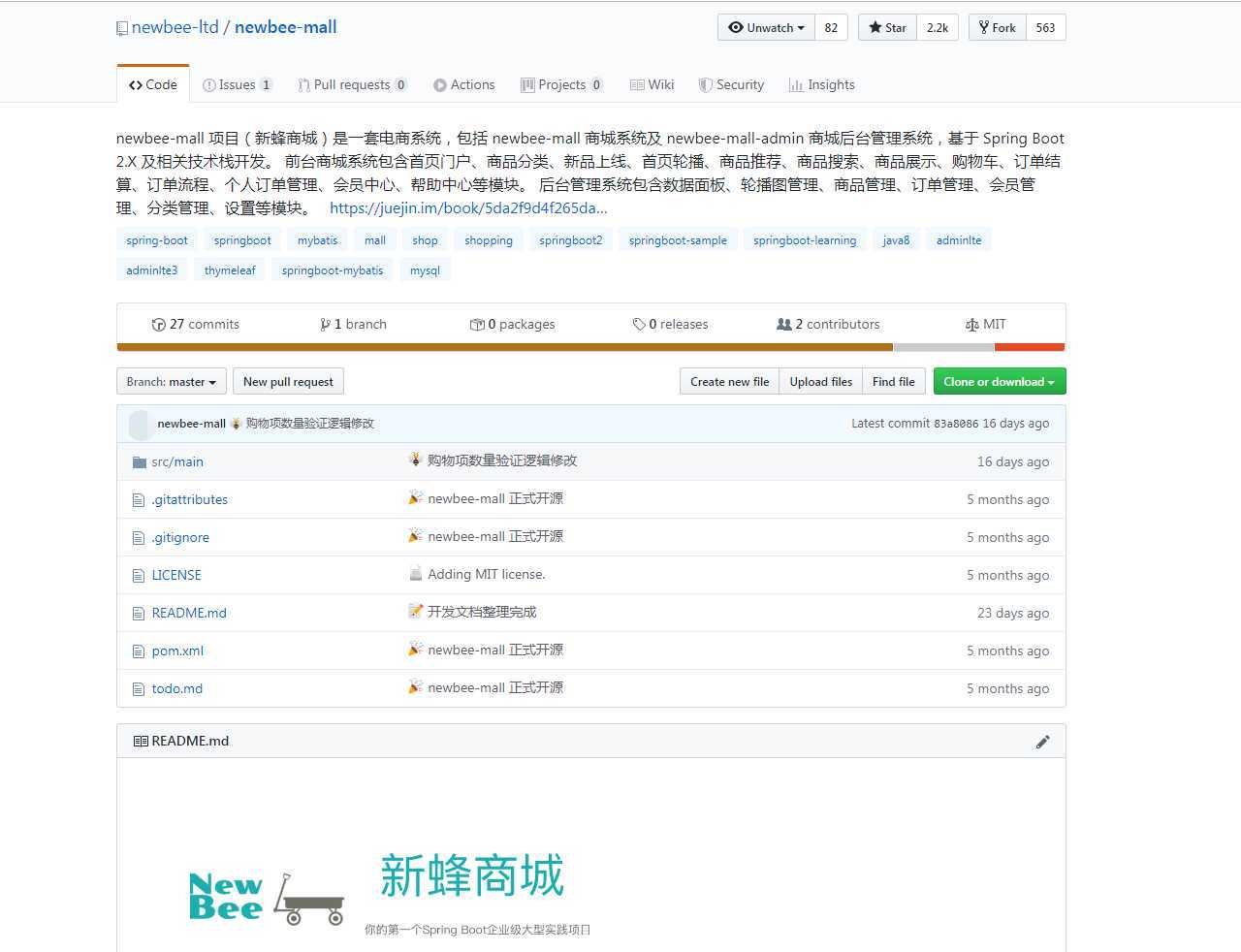Open 27 commits history
The width and height of the screenshot is (1241, 952).
(196, 325)
